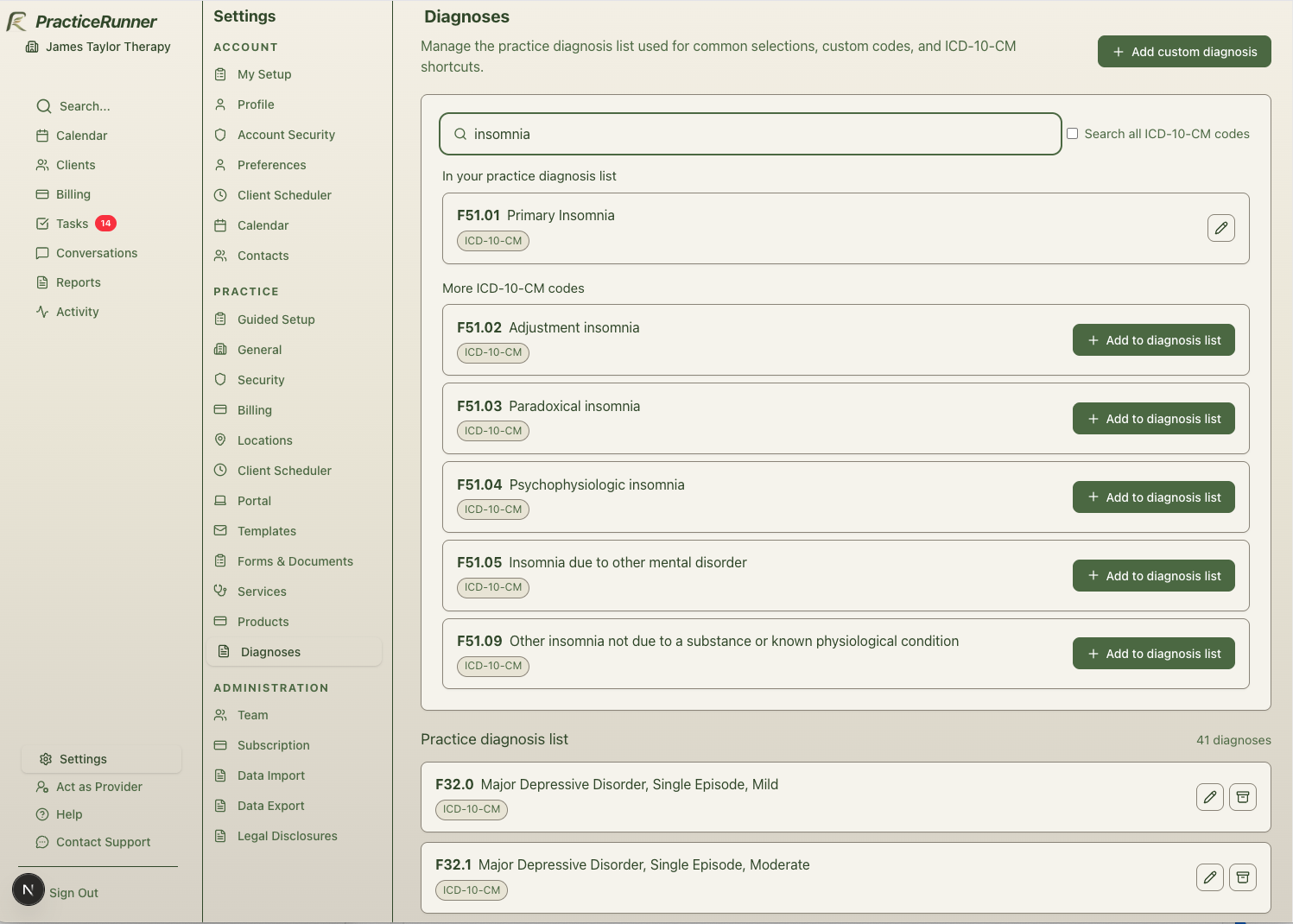Add F51.02 Adjustment insomnia to diagnosis list
1293x924 pixels.
[1154, 340]
